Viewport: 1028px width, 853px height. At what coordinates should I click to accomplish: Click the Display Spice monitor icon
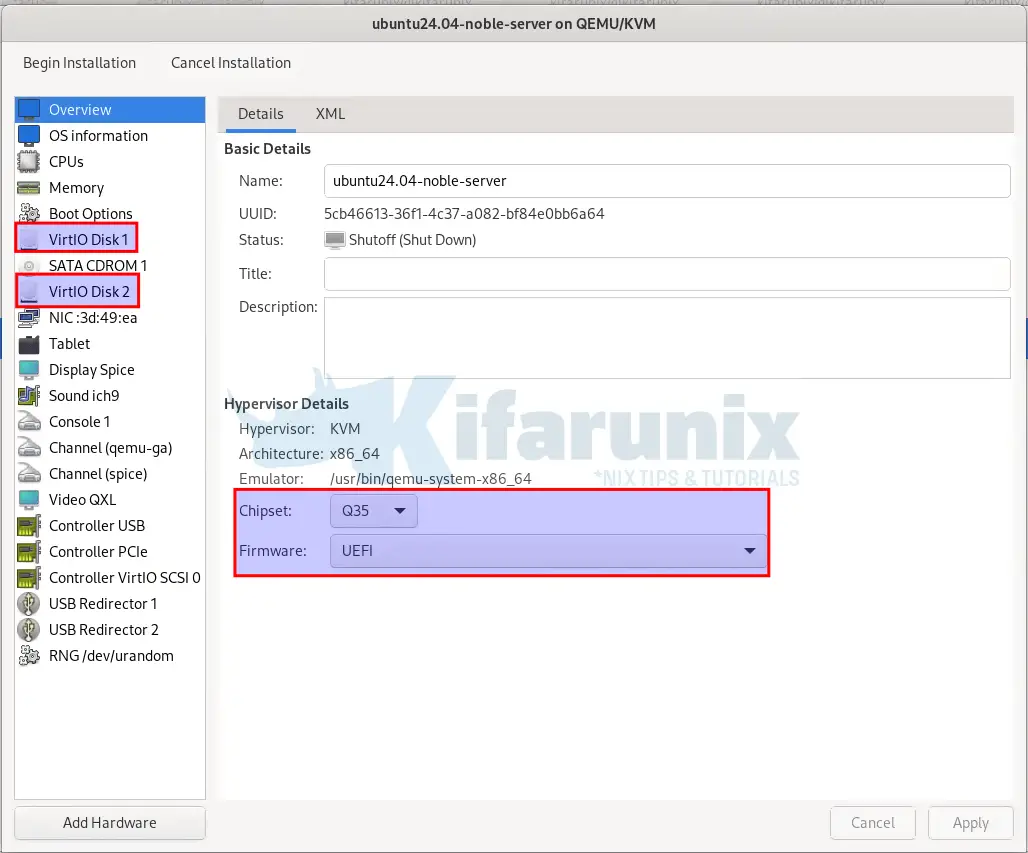tap(29, 370)
